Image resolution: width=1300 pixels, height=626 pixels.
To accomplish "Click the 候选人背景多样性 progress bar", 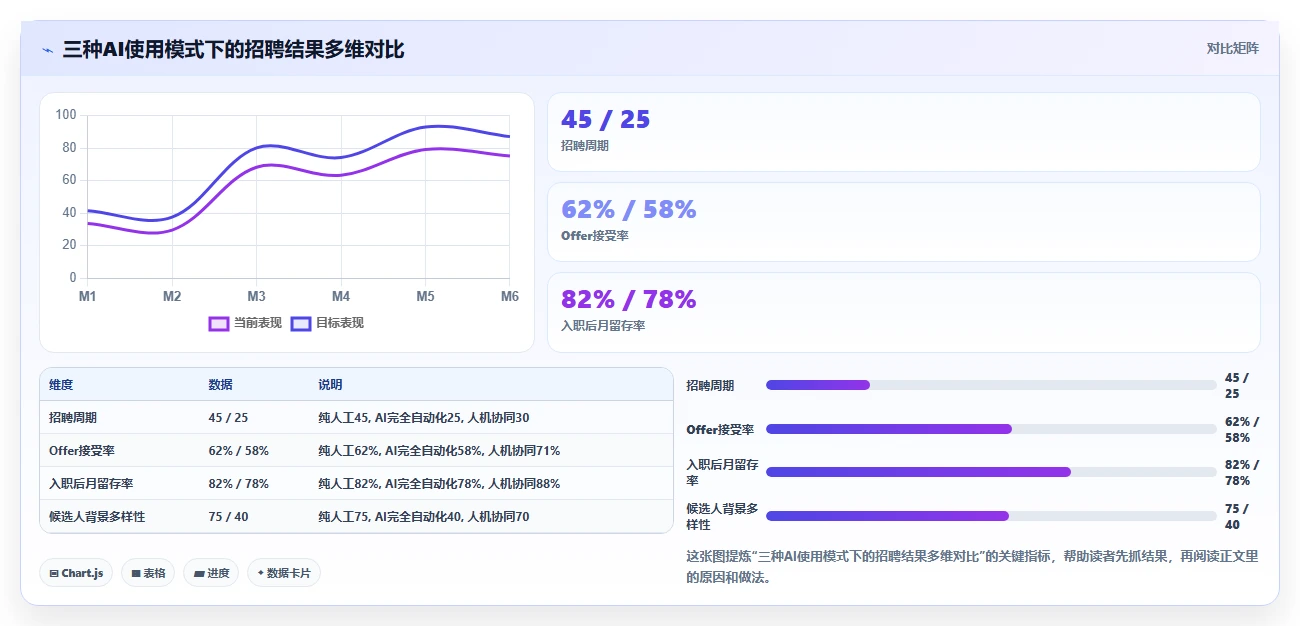I will pyautogui.click(x=991, y=516).
